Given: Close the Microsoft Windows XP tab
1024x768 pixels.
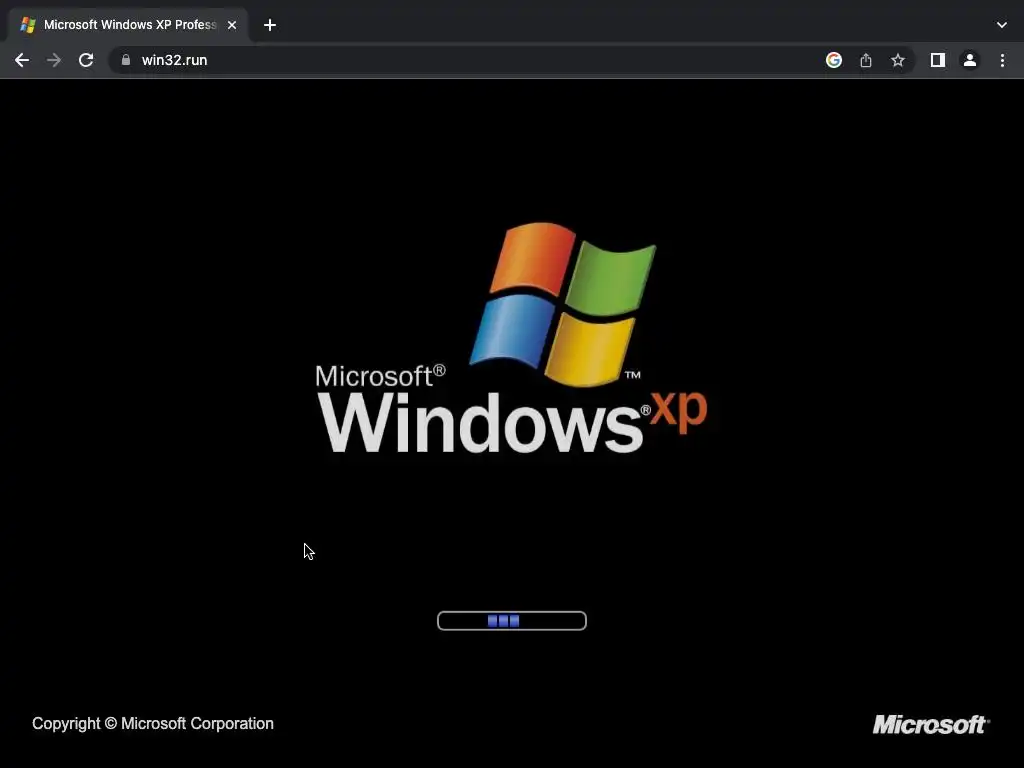Looking at the screenshot, I should 232,25.
